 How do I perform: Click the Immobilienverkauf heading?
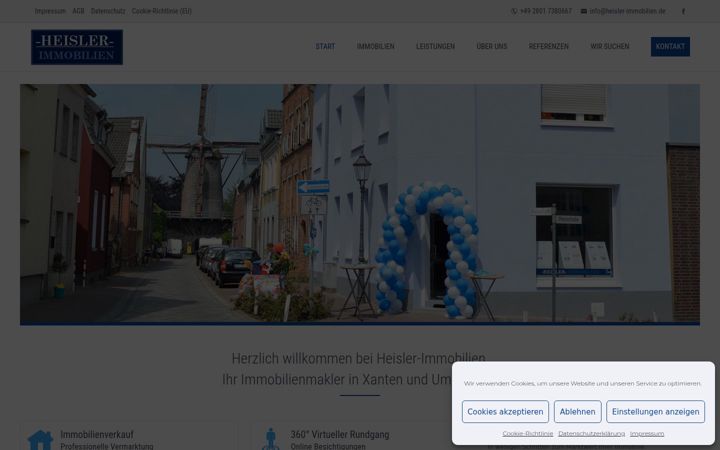tap(97, 434)
